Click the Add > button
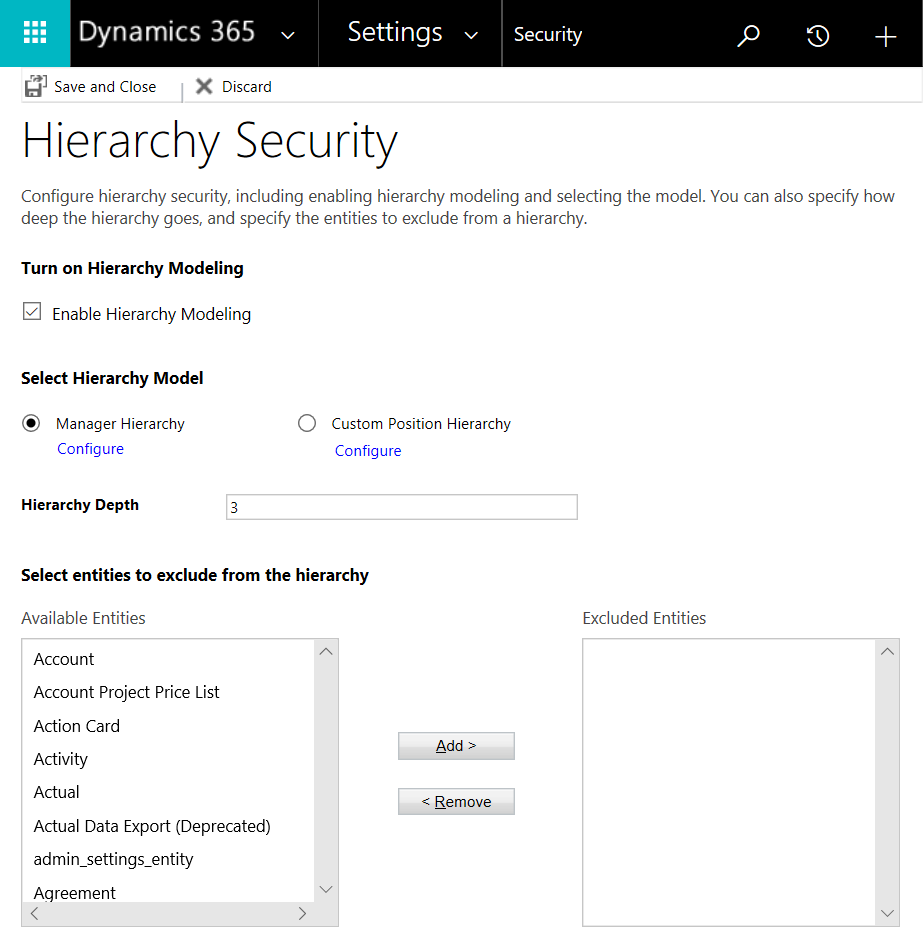 pos(456,746)
